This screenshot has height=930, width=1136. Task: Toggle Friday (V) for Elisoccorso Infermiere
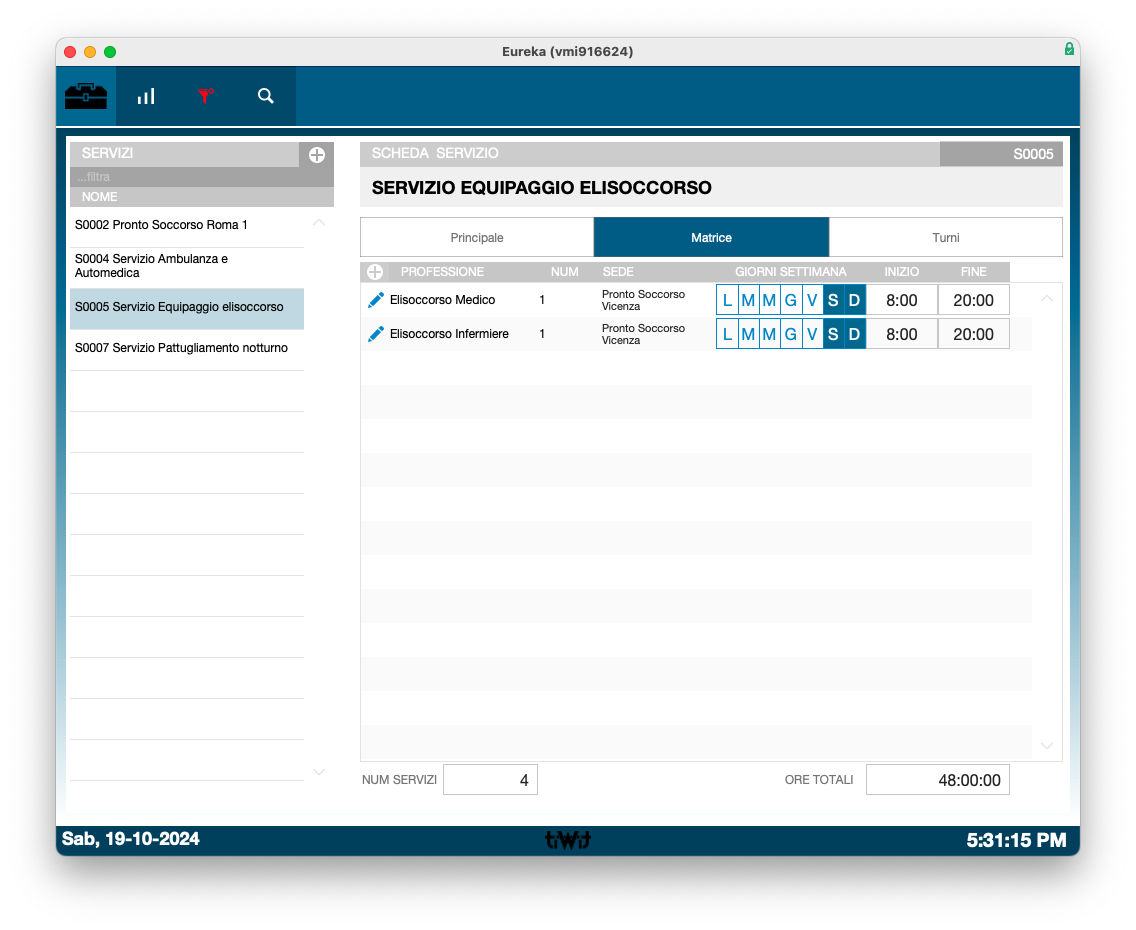tap(812, 334)
